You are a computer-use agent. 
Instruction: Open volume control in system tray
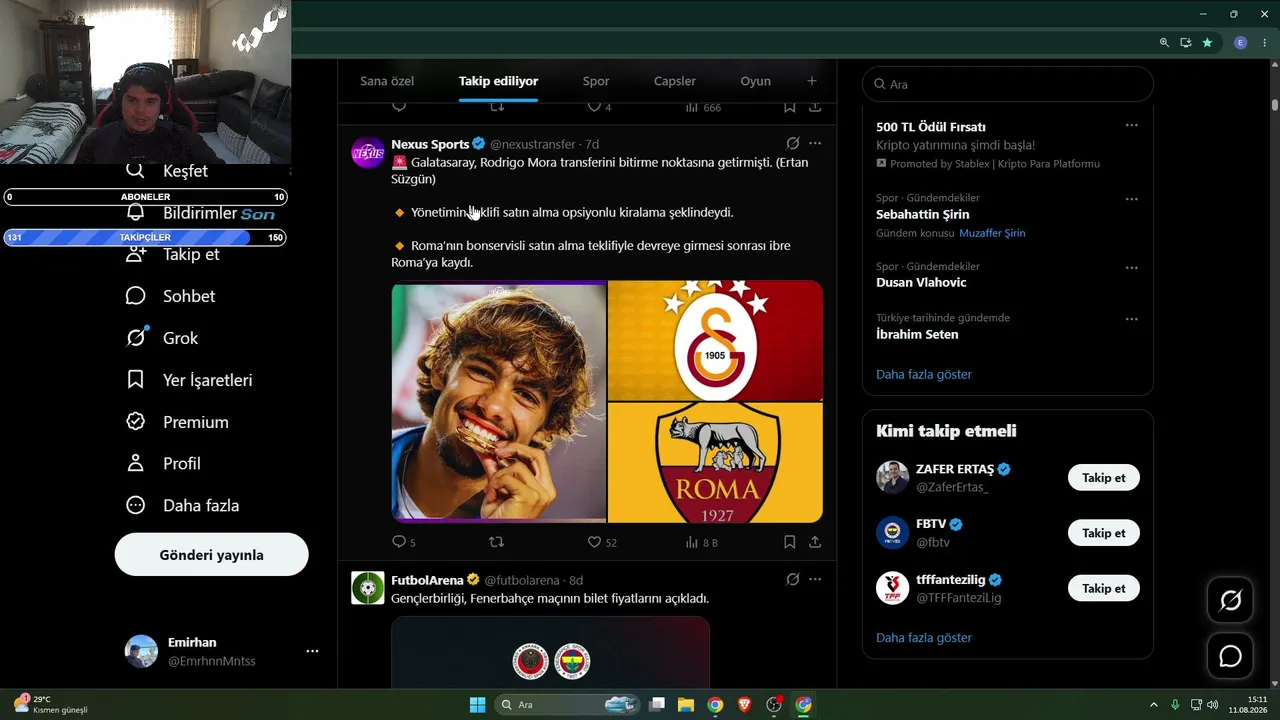point(1212,705)
